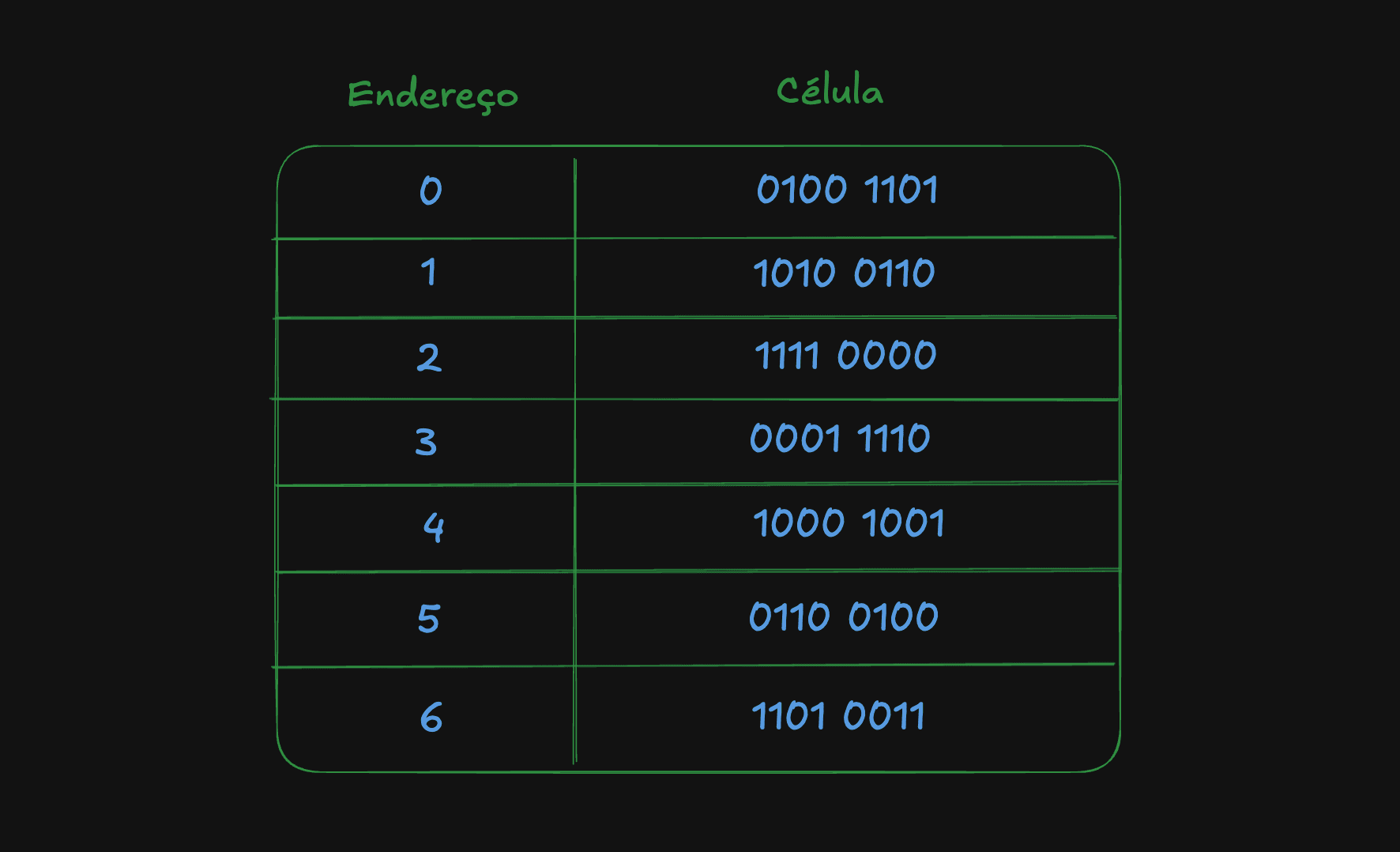Click the Endereço column header
Viewport: 1400px width, 852px height.
coord(433,96)
